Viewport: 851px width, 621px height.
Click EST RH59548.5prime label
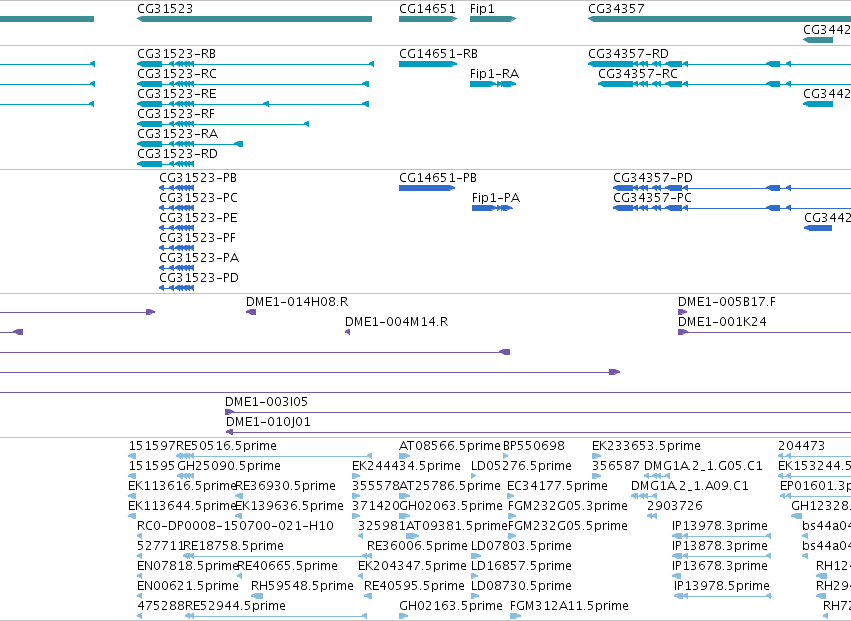302,586
